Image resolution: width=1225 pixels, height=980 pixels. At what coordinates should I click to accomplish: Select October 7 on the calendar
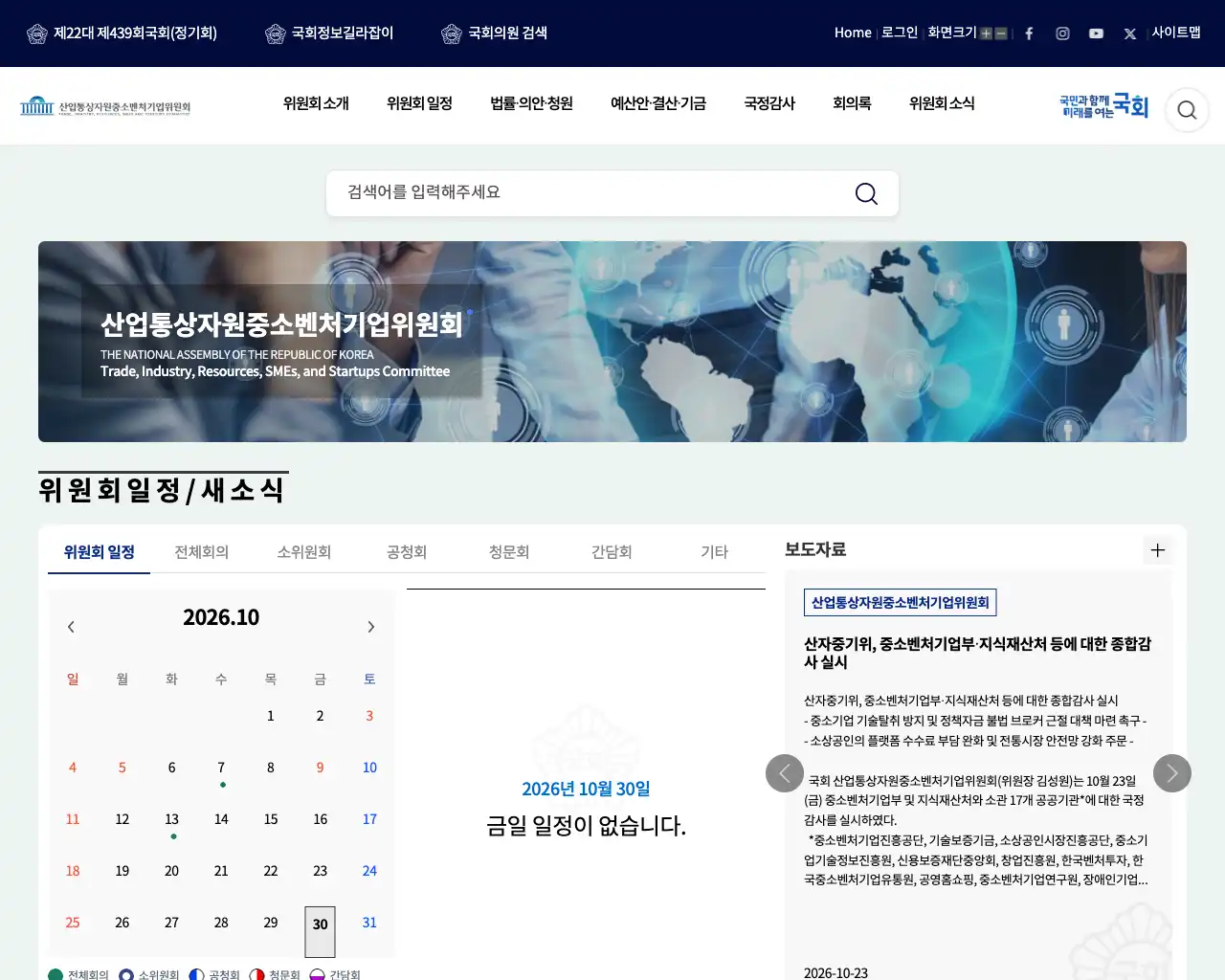click(221, 768)
